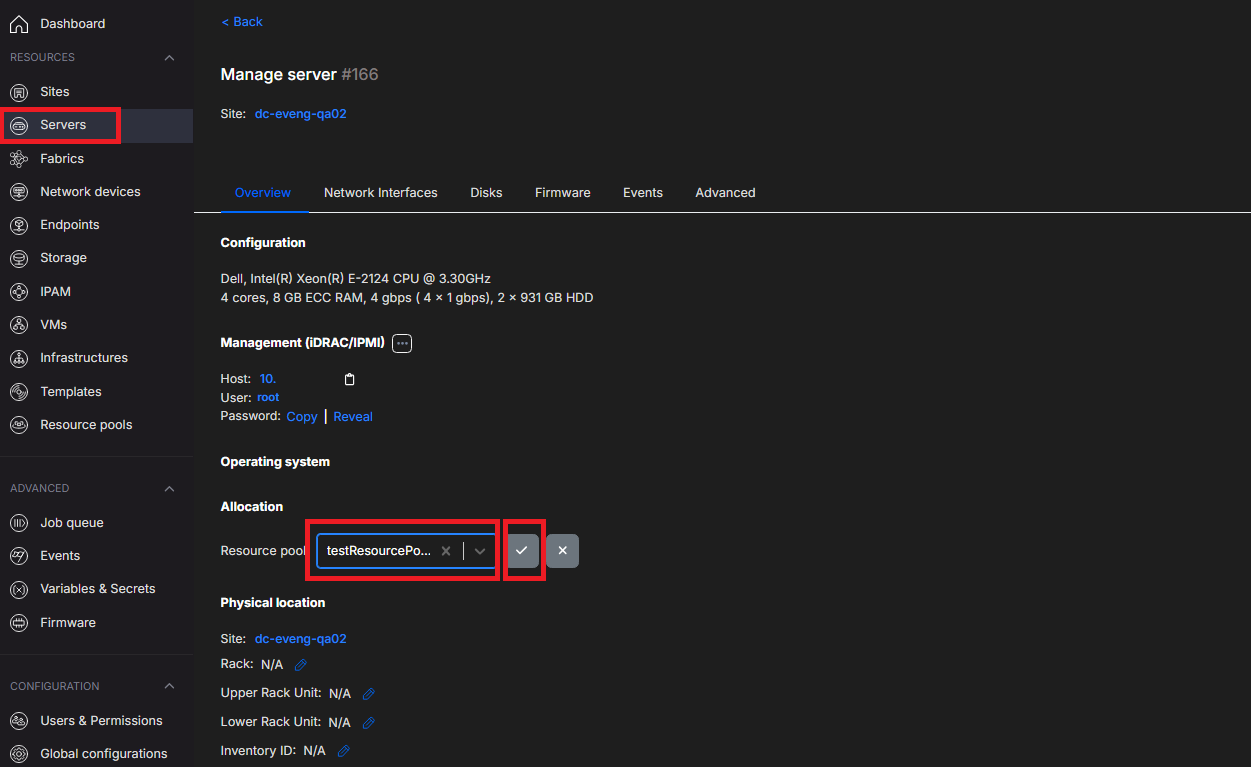
Task: Copy management host address with clipboard icon
Action: pyautogui.click(x=349, y=379)
